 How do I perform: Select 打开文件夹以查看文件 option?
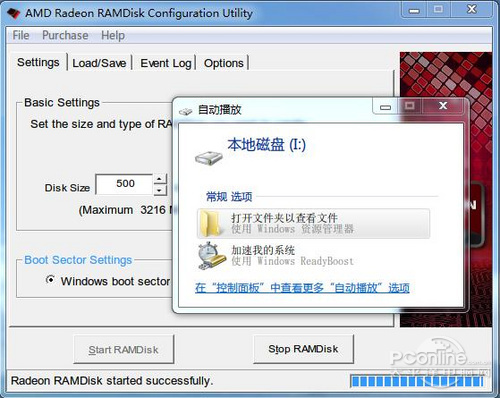click(x=313, y=223)
